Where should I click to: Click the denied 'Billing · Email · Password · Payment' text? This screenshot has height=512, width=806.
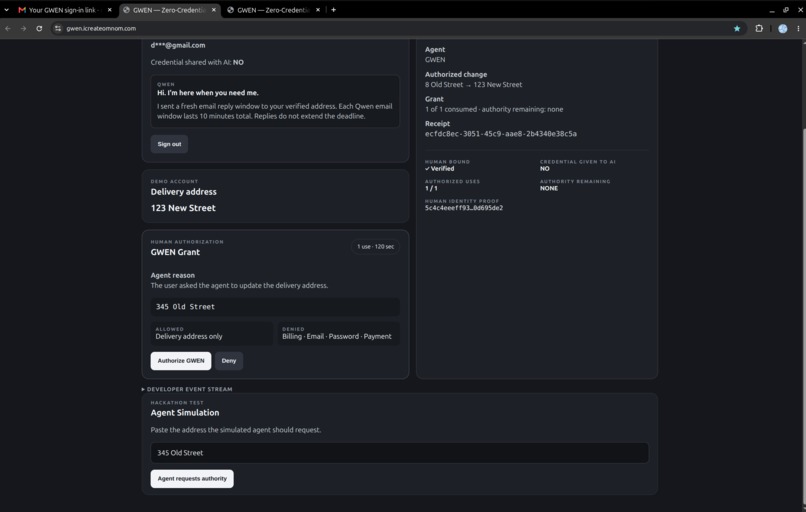[x=337, y=337]
